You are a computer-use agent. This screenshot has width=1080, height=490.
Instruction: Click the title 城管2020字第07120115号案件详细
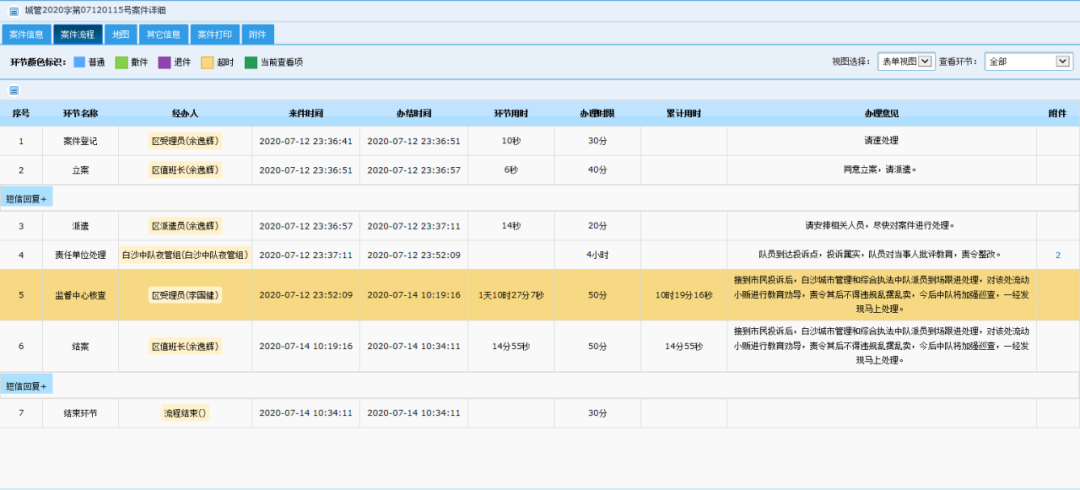95,11
